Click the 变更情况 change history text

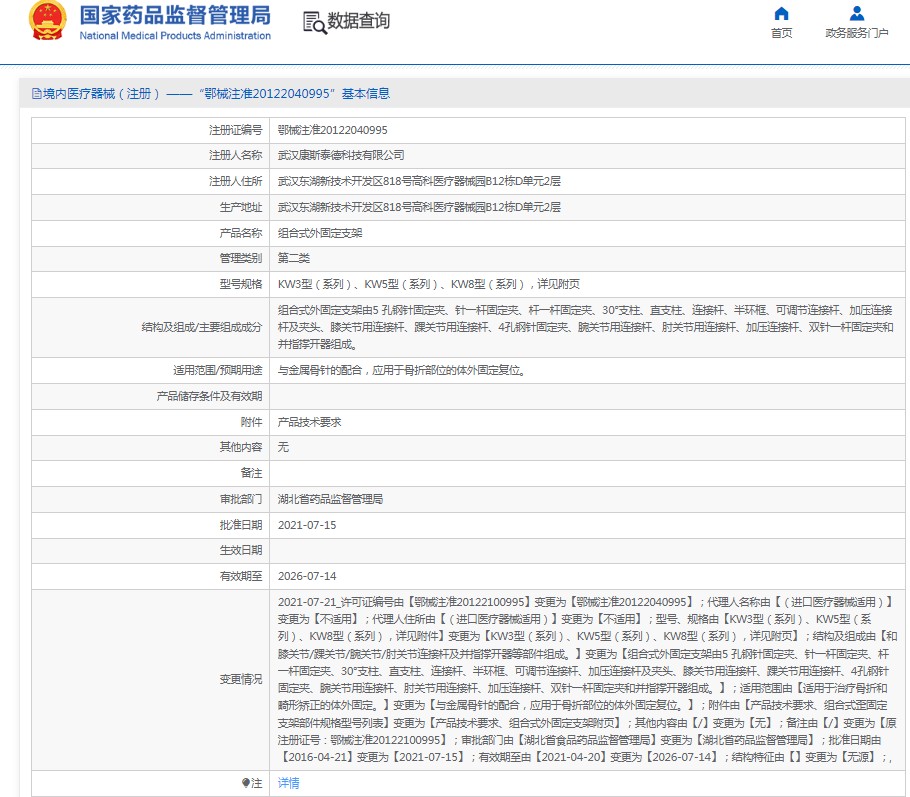pos(587,680)
